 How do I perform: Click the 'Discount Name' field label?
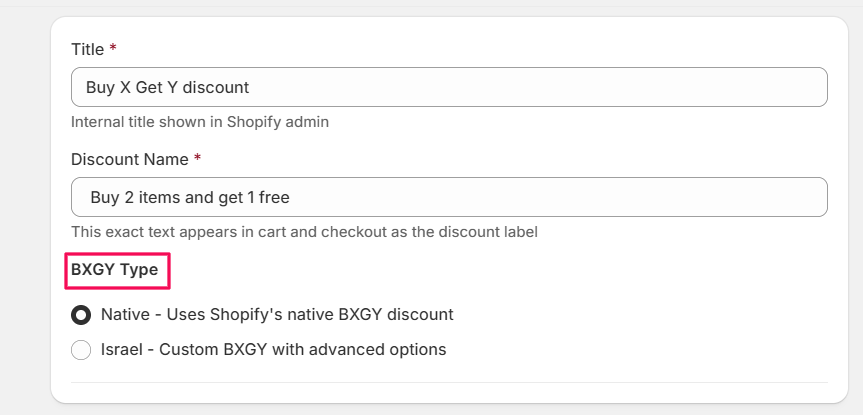point(130,158)
